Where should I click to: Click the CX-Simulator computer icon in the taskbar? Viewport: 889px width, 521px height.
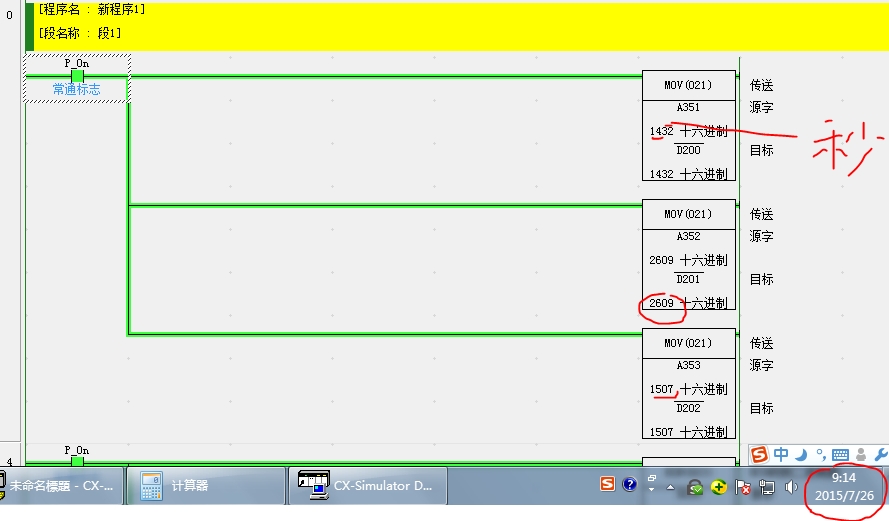[x=314, y=485]
